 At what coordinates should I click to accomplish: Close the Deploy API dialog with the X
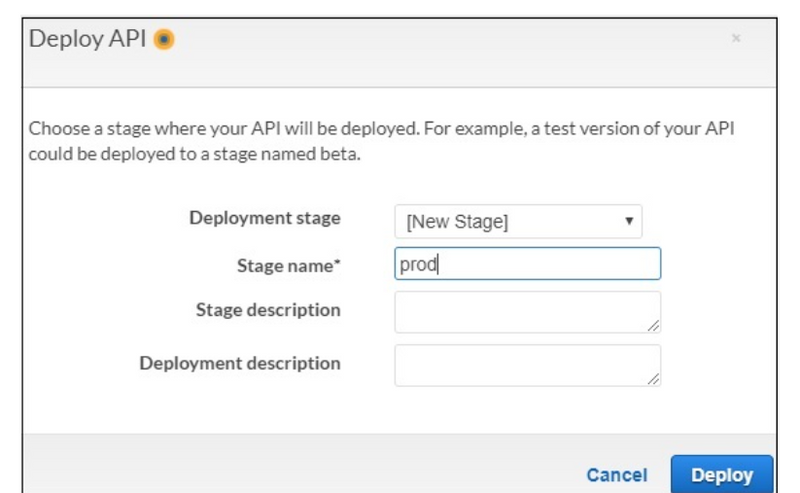pyautogui.click(x=736, y=38)
